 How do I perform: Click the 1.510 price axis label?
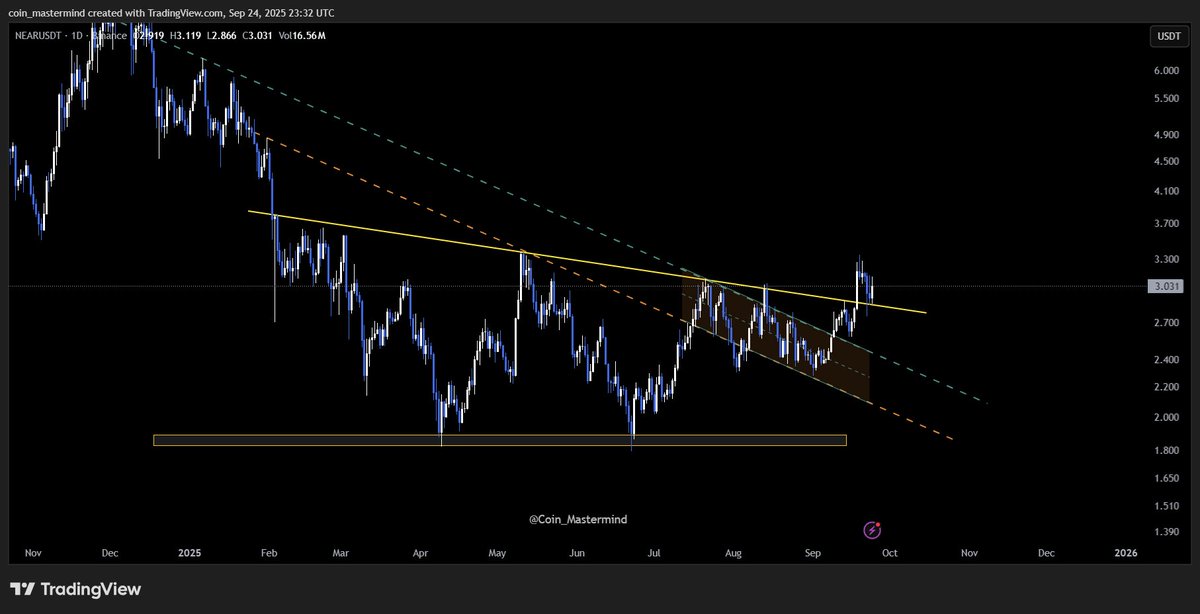(1167, 507)
